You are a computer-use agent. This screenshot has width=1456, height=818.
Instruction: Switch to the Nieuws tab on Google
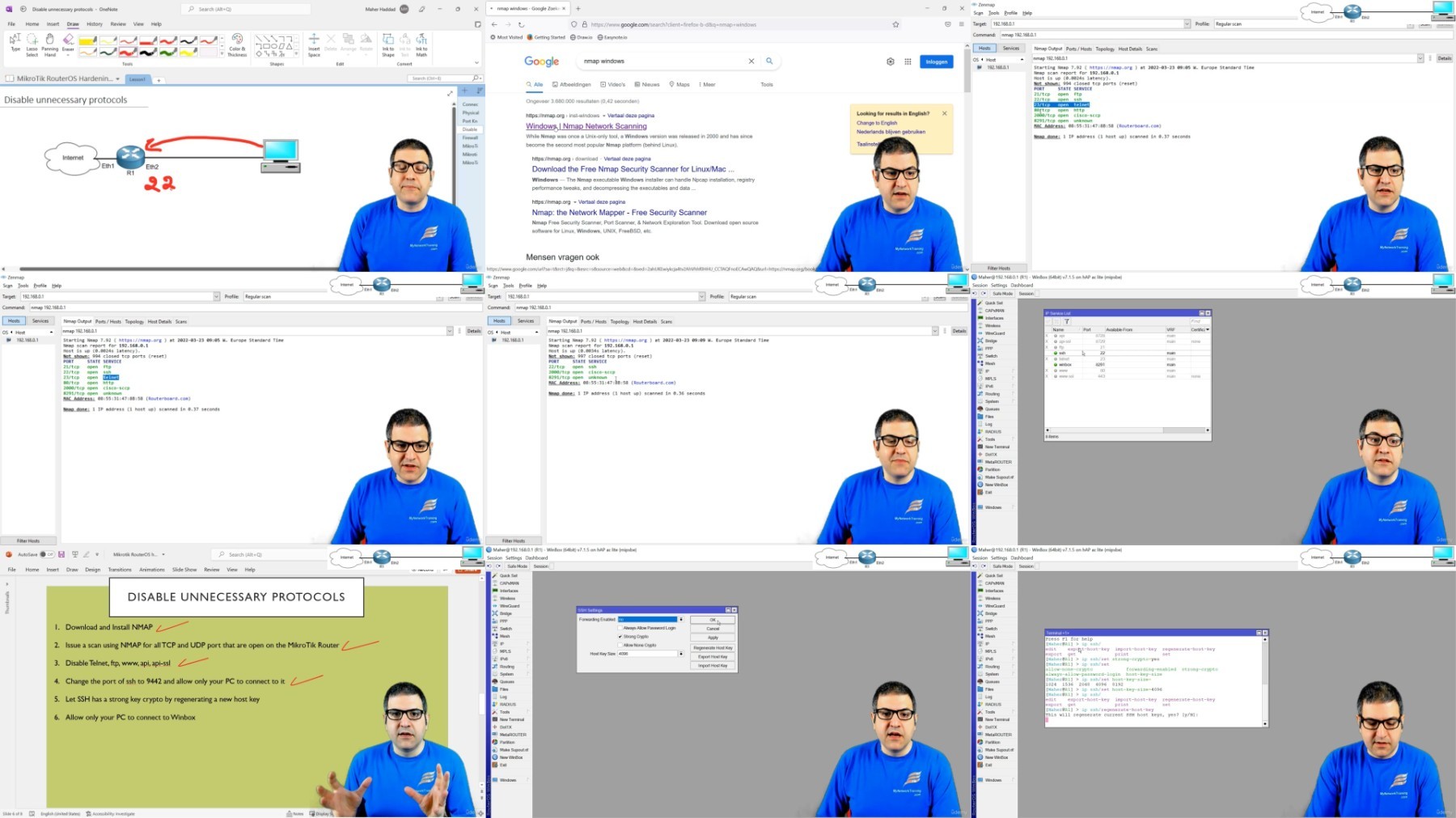(647, 84)
